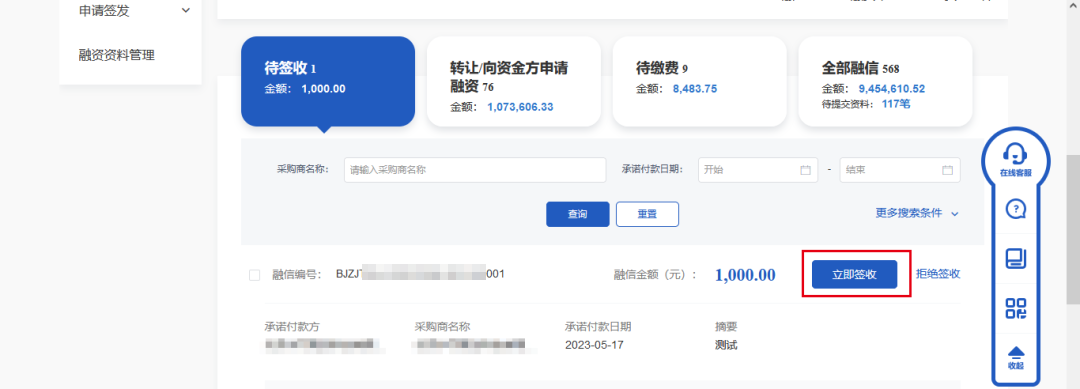Tick the checkbox beside 融信编号 row
Image resolution: width=1080 pixels, height=389 pixels.
(254, 275)
